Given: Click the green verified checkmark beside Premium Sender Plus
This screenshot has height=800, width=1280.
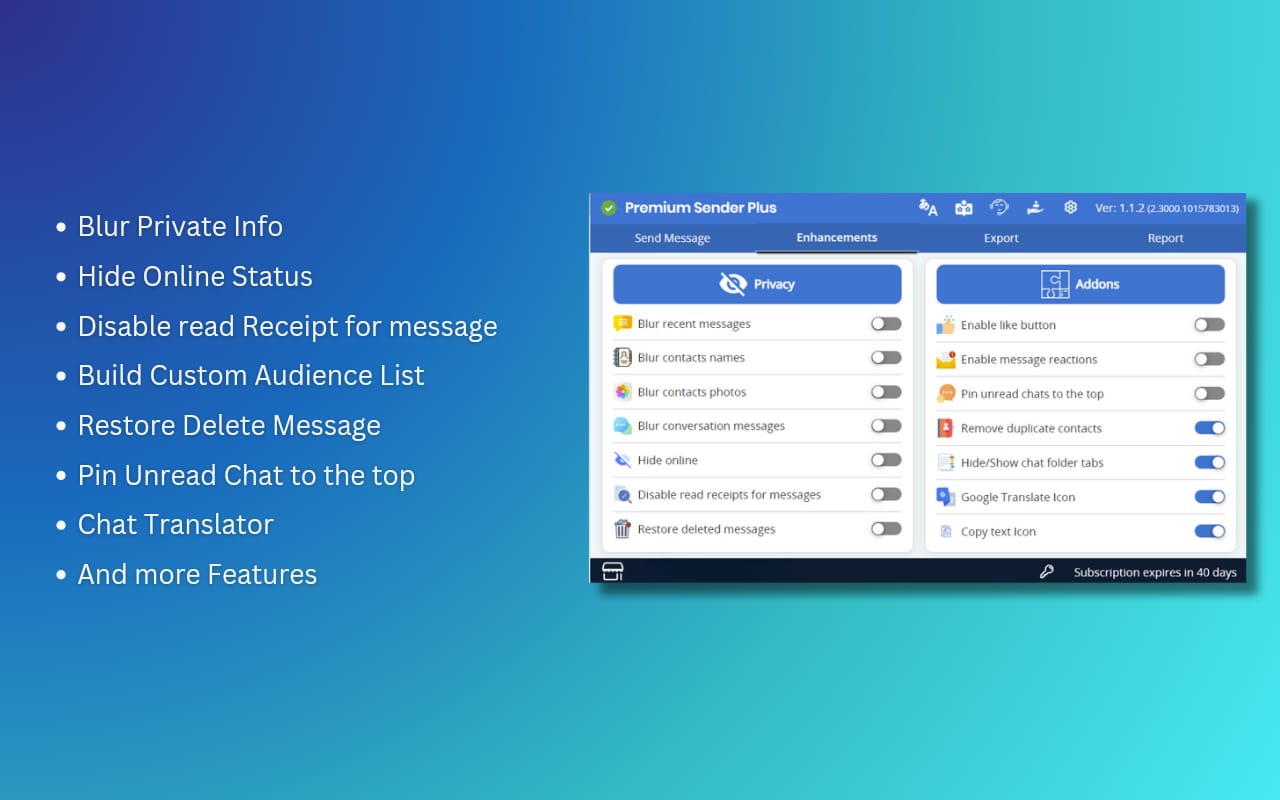Looking at the screenshot, I should 608,207.
